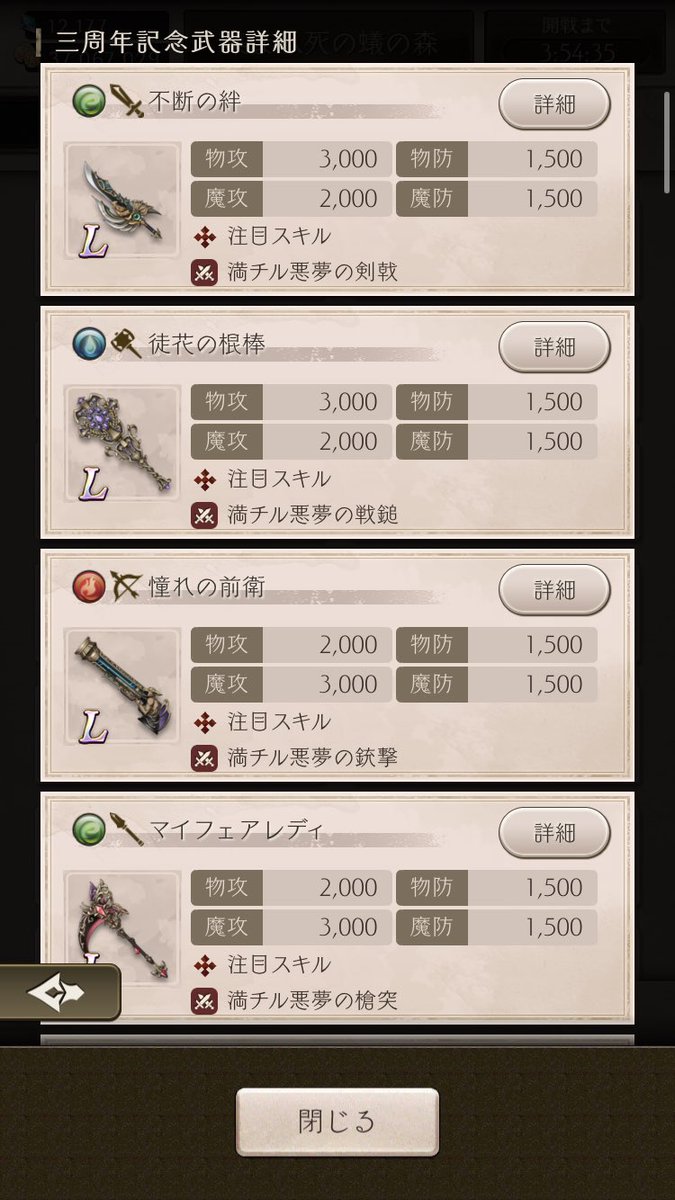The image size is (675, 1200).
Task: Tap the 閉じる button
Action: coord(337,1122)
